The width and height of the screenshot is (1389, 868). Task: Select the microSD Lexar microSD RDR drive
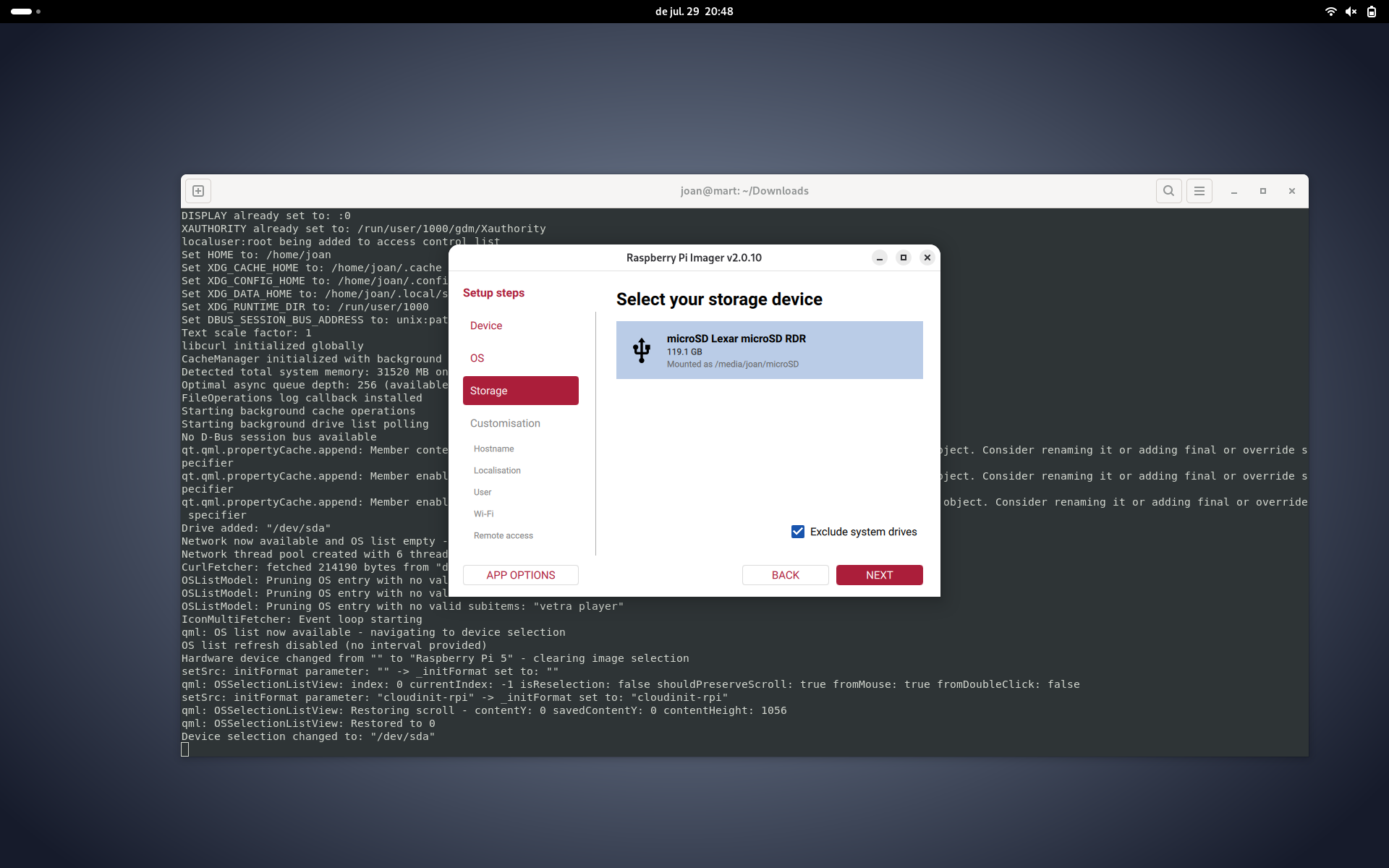(x=769, y=350)
